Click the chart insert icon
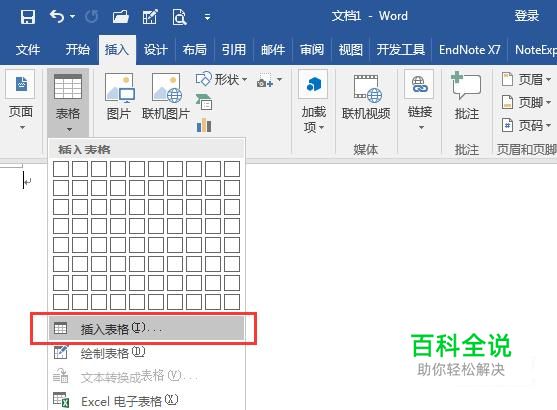The image size is (557, 410). 204,125
